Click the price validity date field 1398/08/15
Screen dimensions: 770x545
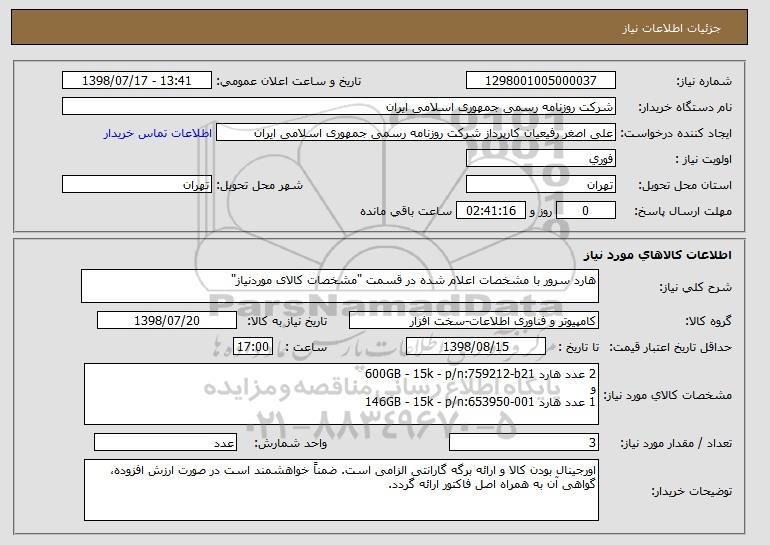pyautogui.click(x=476, y=347)
